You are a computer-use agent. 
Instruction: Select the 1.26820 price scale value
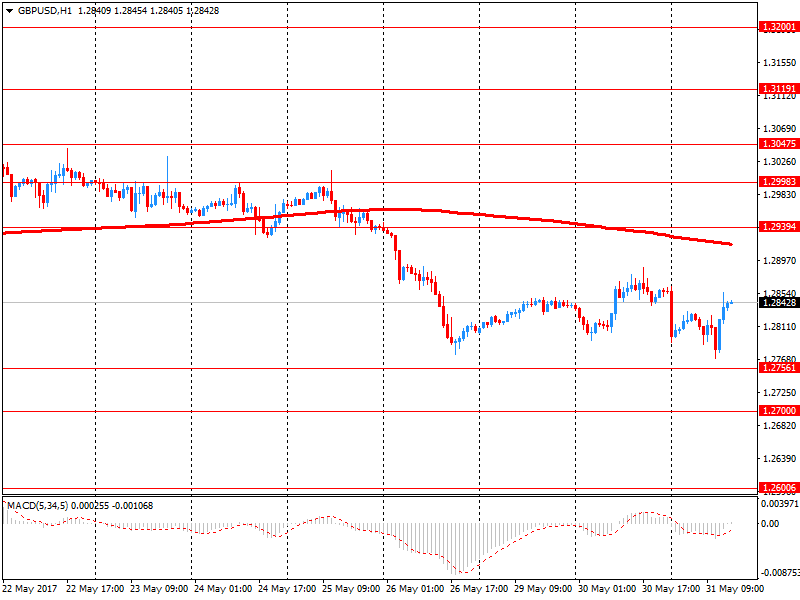coord(780,426)
